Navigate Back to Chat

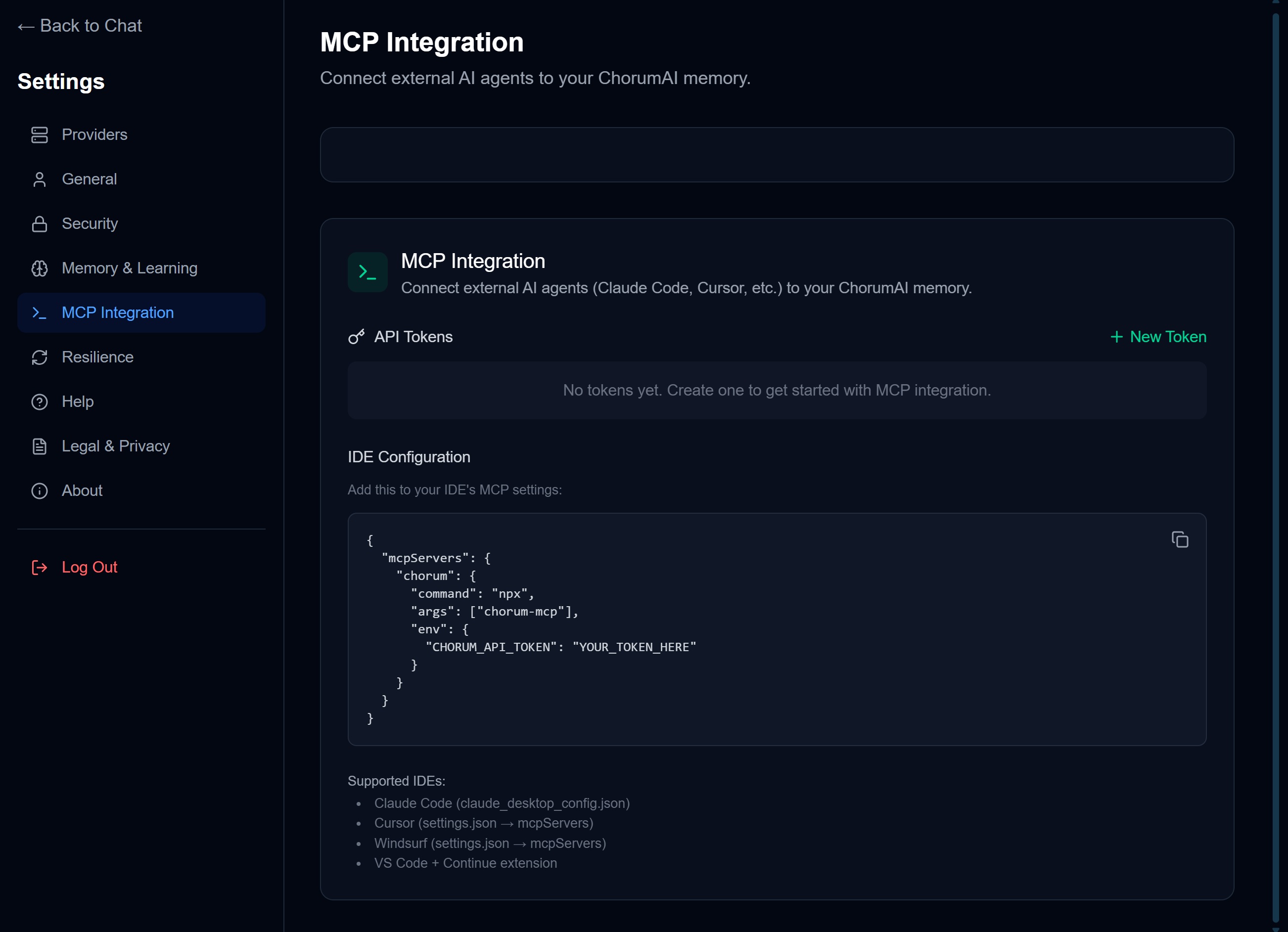[x=80, y=26]
